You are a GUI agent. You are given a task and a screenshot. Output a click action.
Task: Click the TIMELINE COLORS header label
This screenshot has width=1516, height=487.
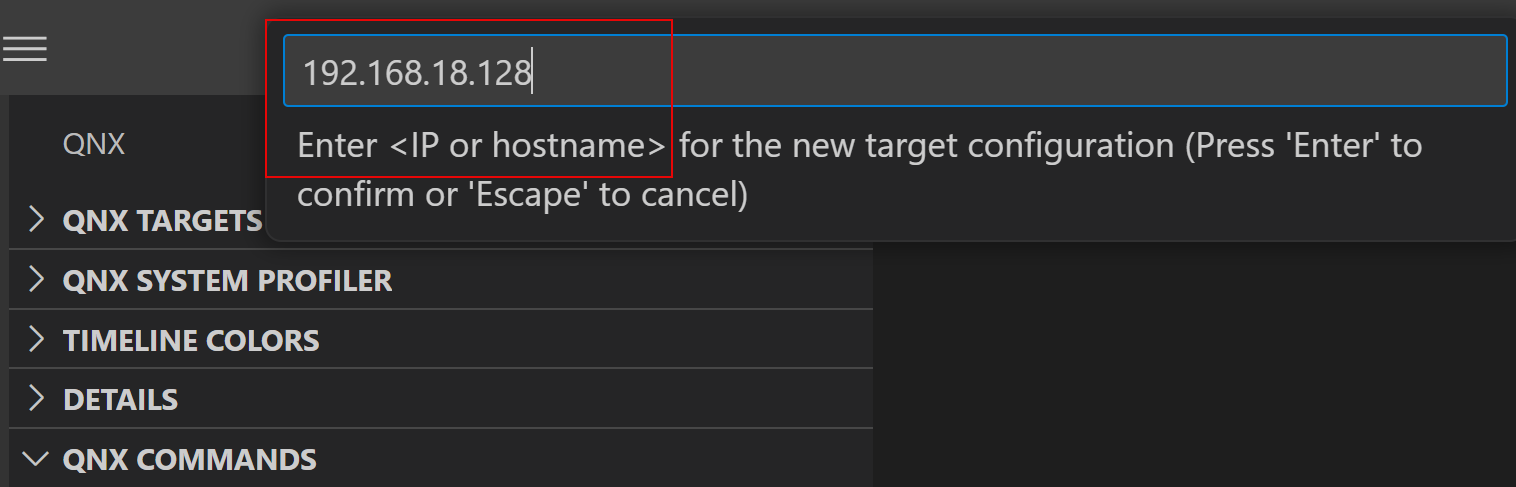(x=191, y=340)
